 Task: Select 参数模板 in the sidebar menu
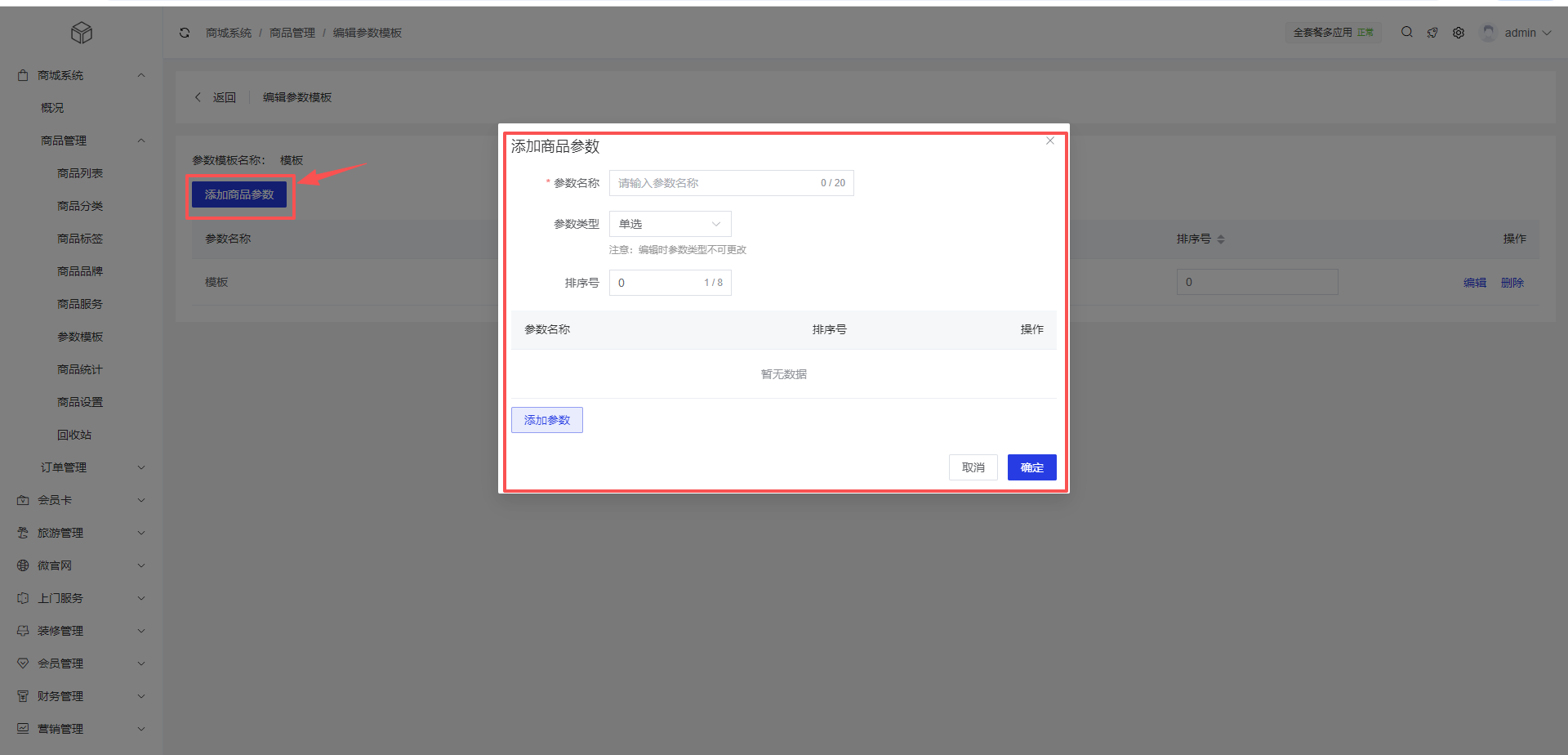click(80, 337)
